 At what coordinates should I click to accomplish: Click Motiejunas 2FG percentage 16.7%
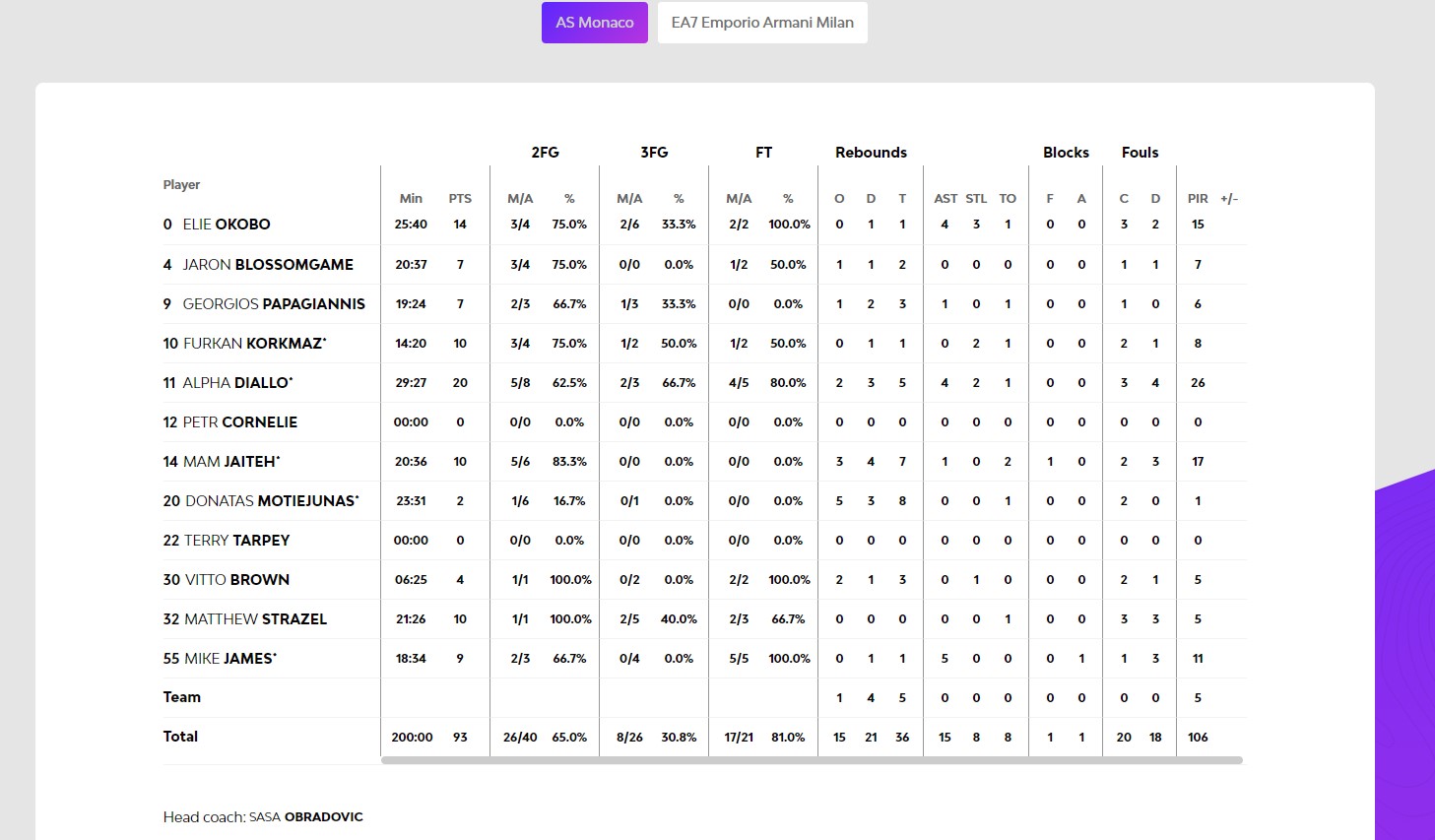click(x=569, y=500)
